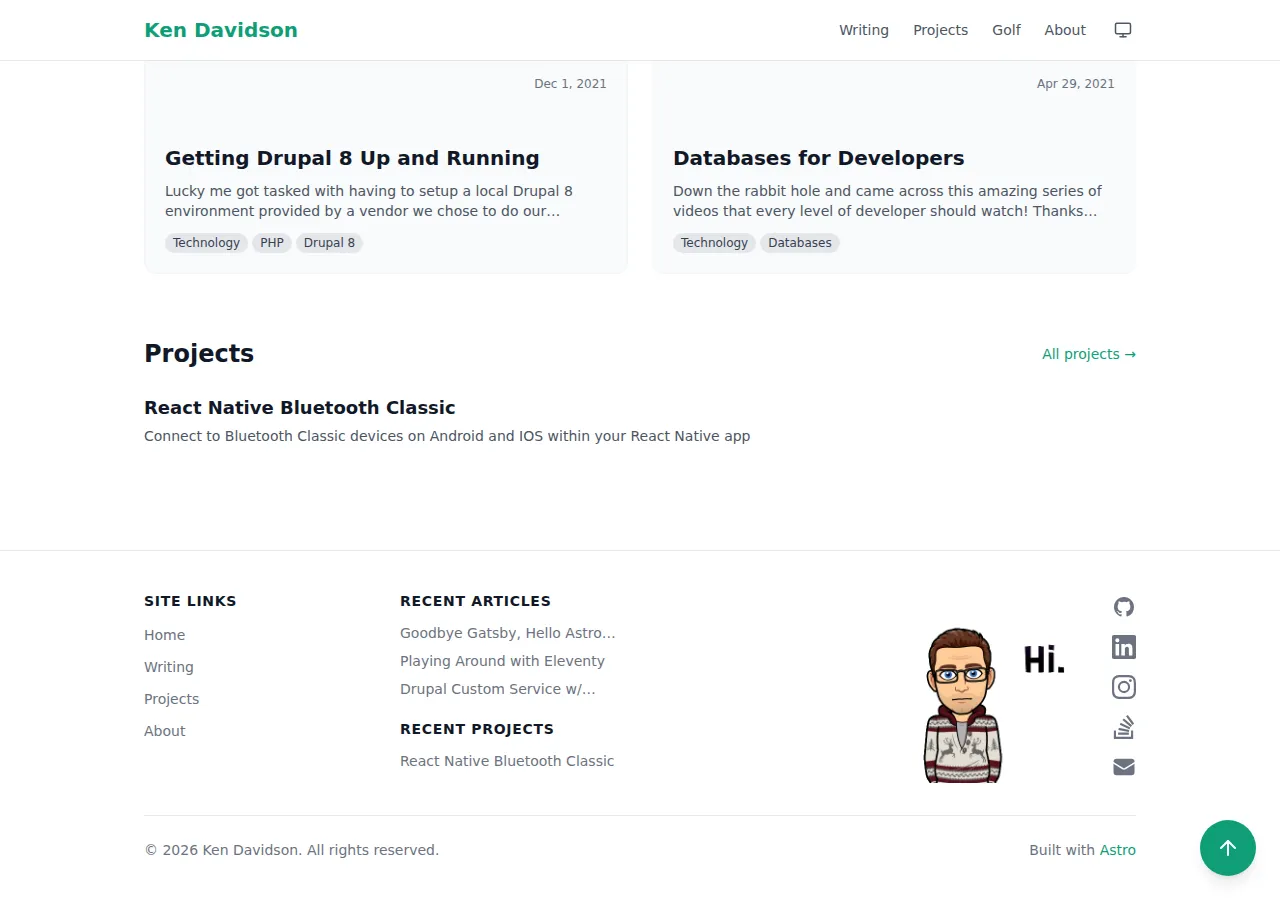Image resolution: width=1280 pixels, height=900 pixels.
Task: Toggle the site theme with the monitor icon
Action: [1122, 30]
